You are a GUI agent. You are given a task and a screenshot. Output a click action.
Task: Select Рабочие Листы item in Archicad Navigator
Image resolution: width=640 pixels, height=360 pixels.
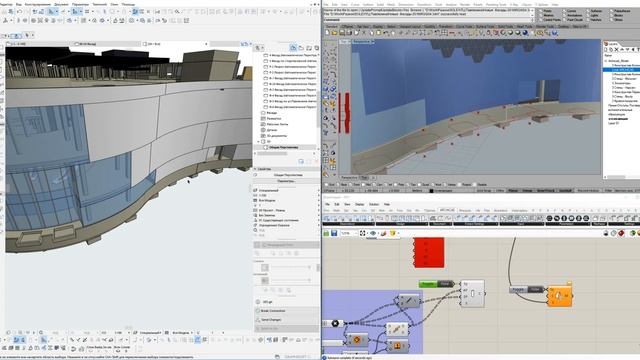[277, 124]
